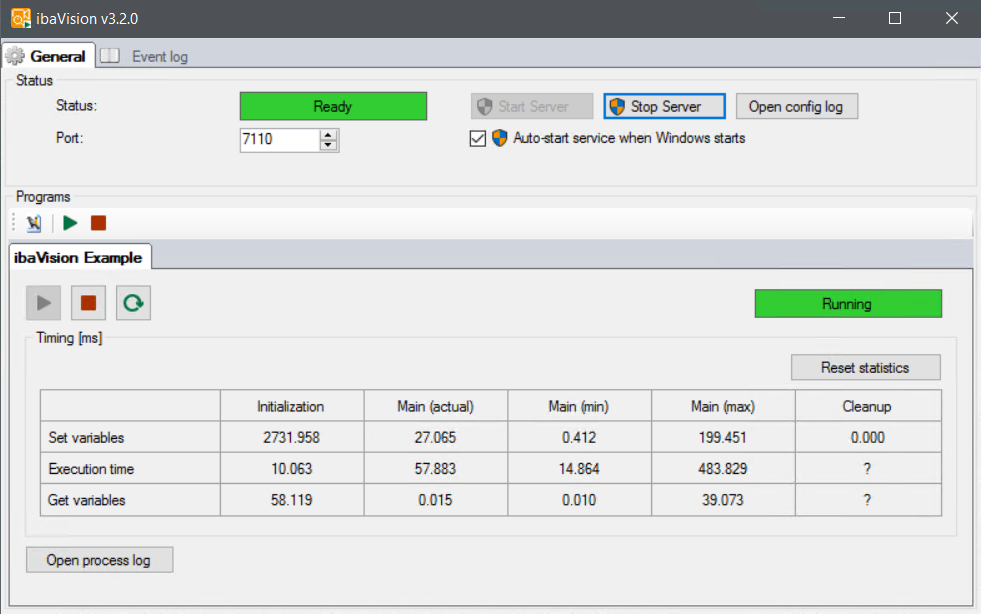981x614 pixels.
Task: Click the Cleanup column header
Action: (867, 406)
